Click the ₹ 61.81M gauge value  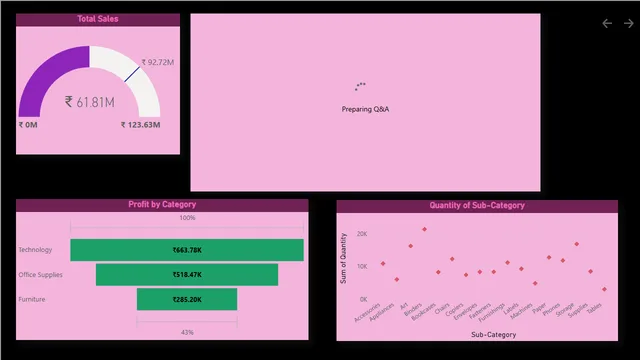[90, 102]
